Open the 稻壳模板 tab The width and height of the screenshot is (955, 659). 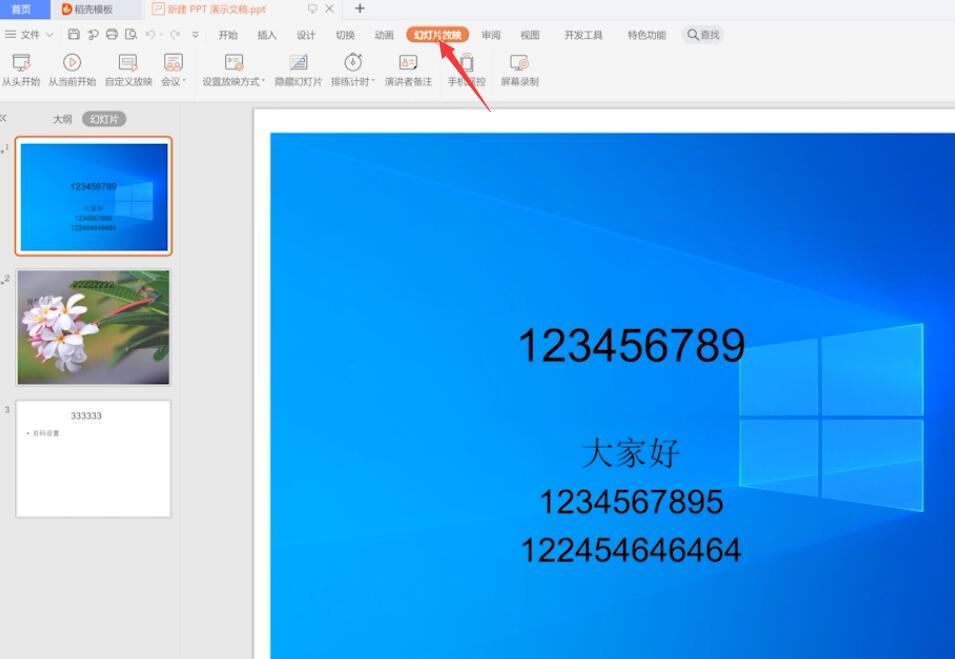(93, 9)
